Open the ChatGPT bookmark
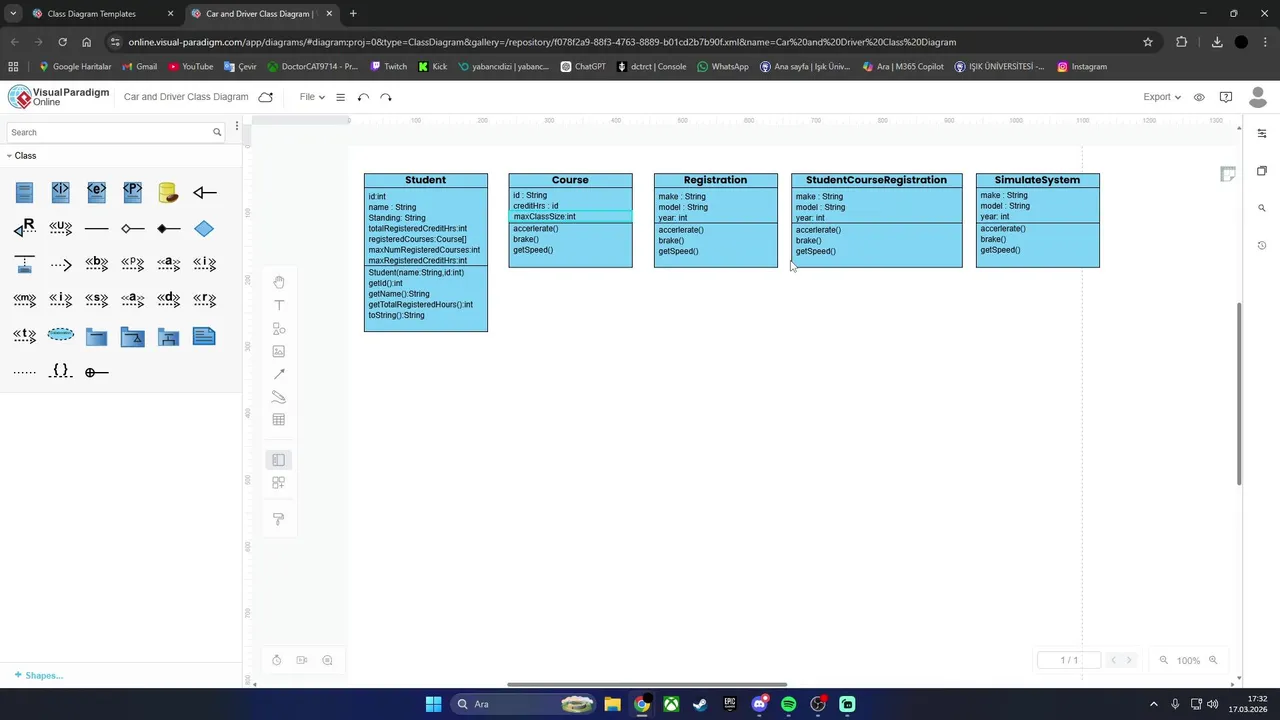 pos(583,67)
